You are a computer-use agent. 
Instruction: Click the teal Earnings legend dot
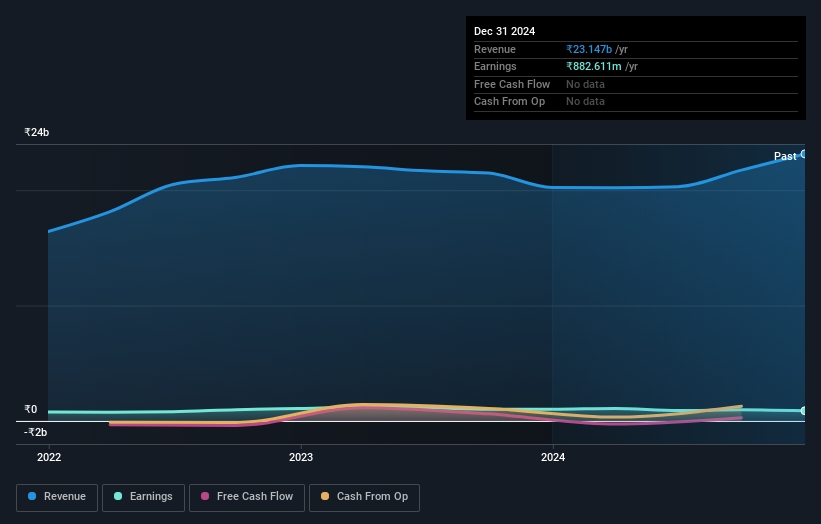118,496
